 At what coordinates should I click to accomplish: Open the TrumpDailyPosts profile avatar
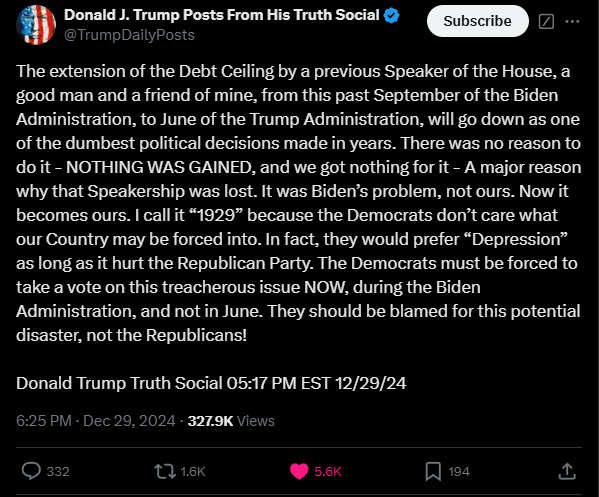coord(36,25)
